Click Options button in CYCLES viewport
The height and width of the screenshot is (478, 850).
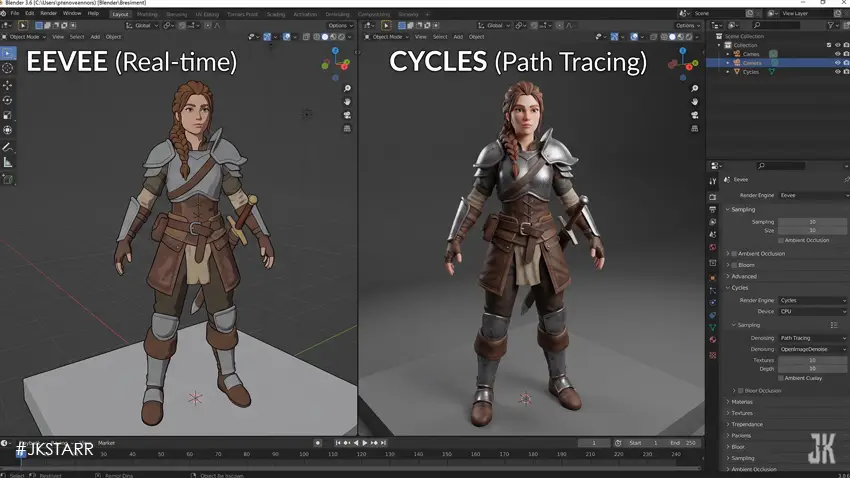point(687,25)
